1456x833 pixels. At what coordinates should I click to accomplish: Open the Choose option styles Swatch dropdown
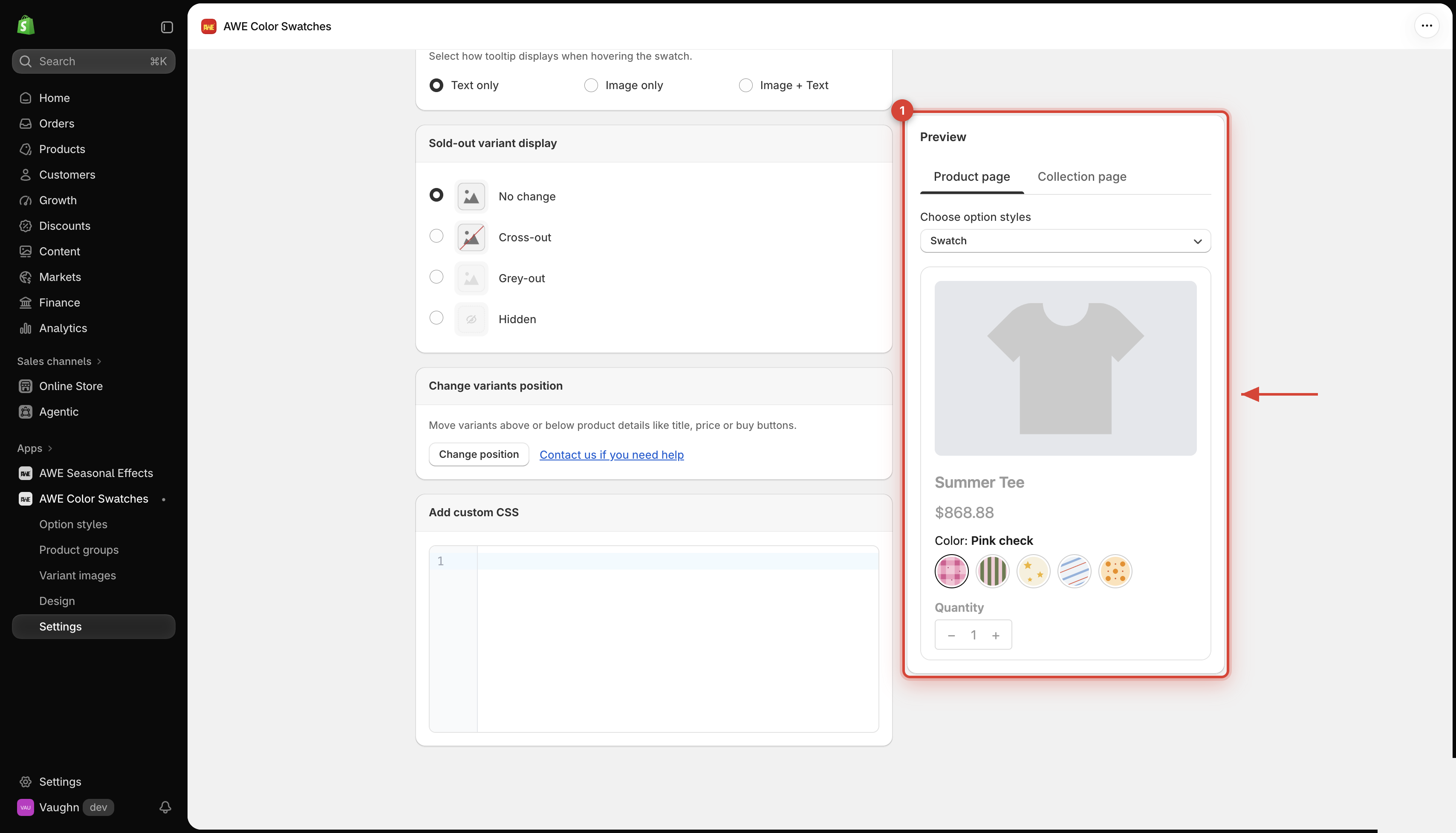(x=1065, y=241)
